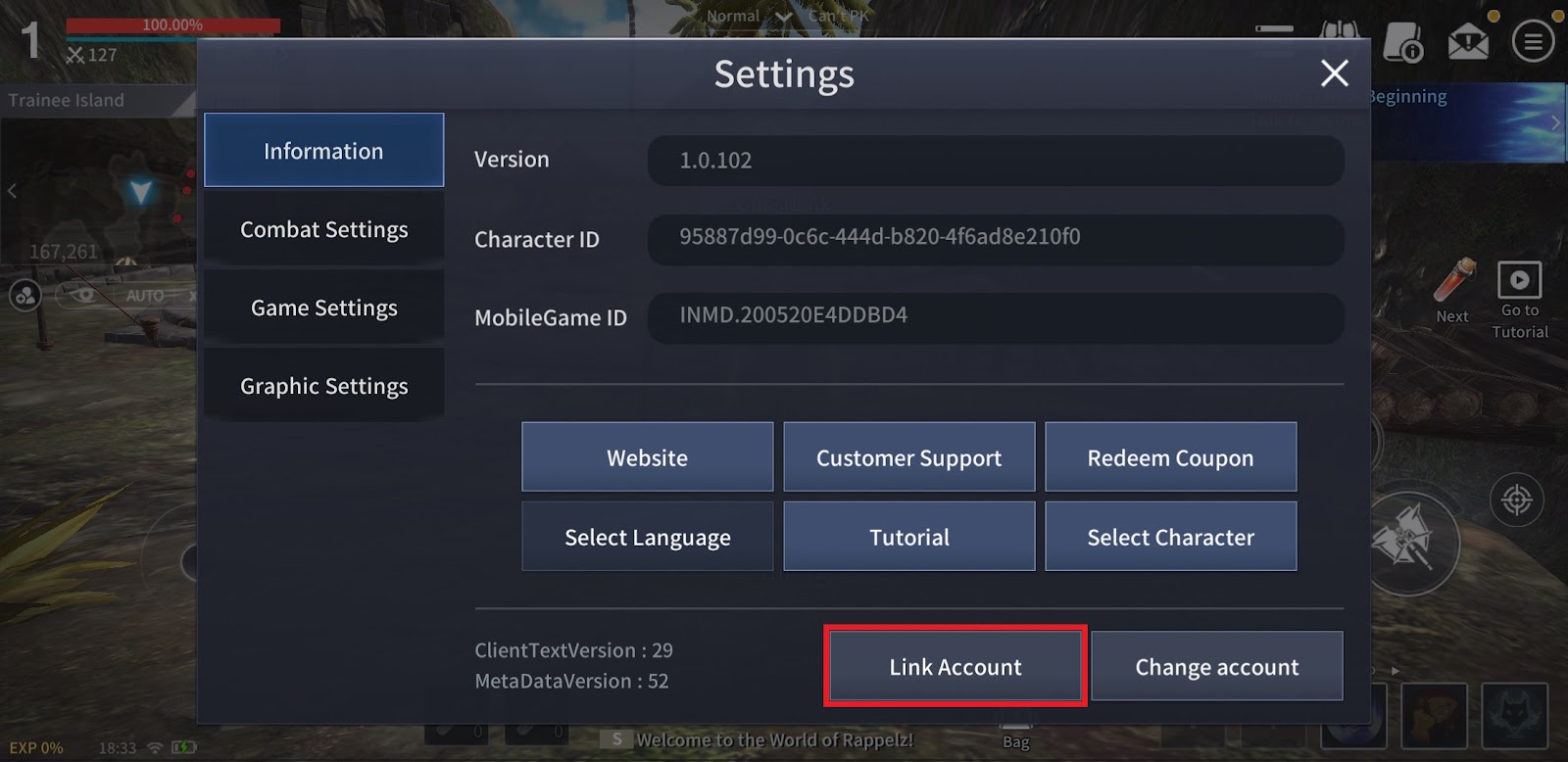Screen dimensions: 1568x762
Task: Click the Link Account button
Action: [955, 667]
